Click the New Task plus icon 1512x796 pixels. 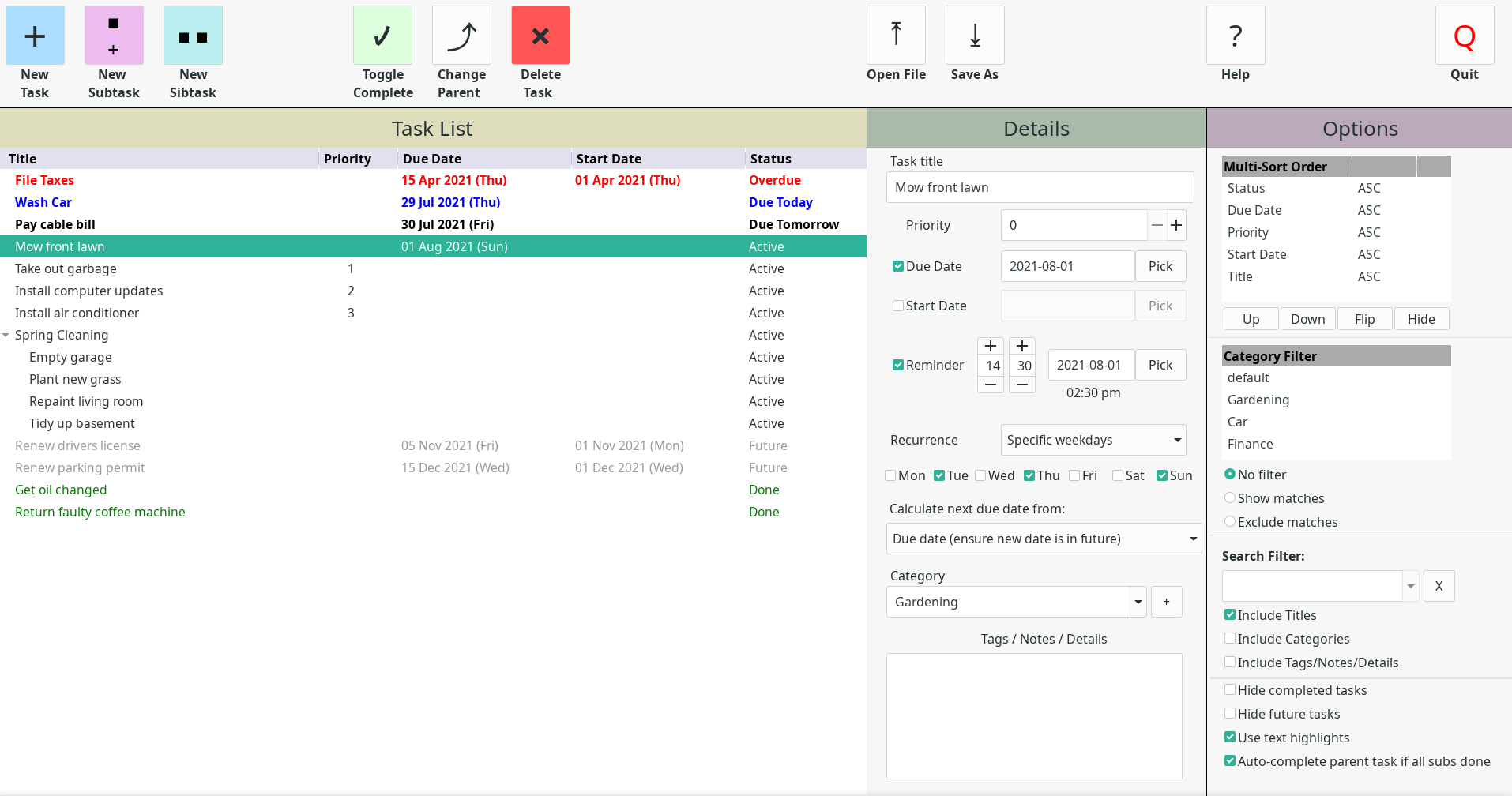coord(35,36)
